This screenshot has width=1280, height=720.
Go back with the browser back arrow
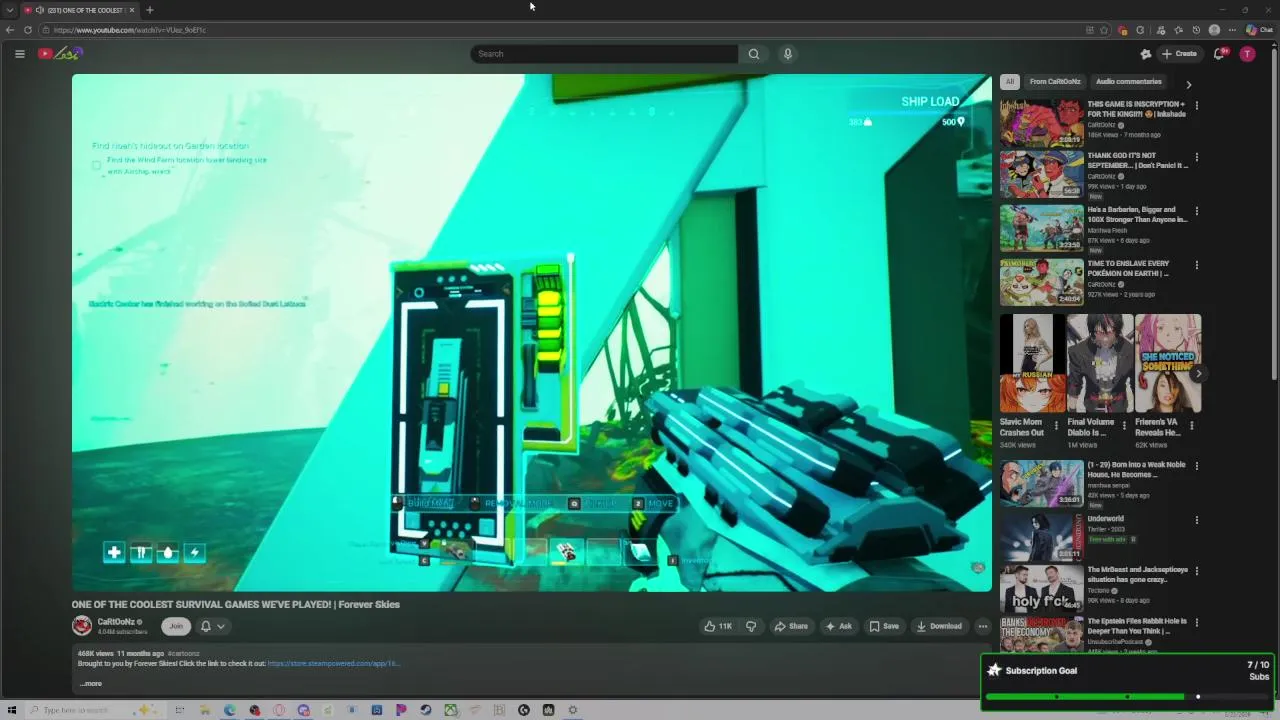click(10, 30)
